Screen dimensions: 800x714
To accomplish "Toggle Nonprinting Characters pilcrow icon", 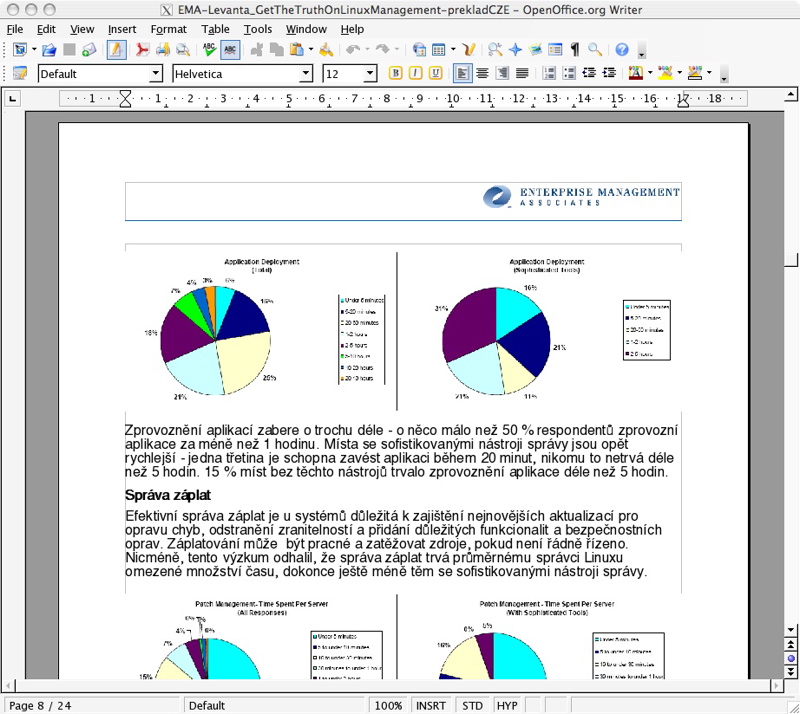I will click(x=575, y=50).
